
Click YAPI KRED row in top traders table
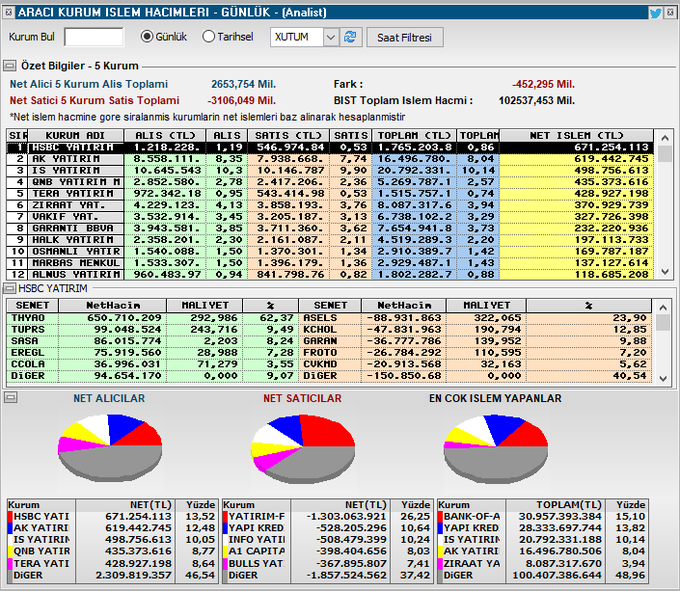[x=543, y=528]
